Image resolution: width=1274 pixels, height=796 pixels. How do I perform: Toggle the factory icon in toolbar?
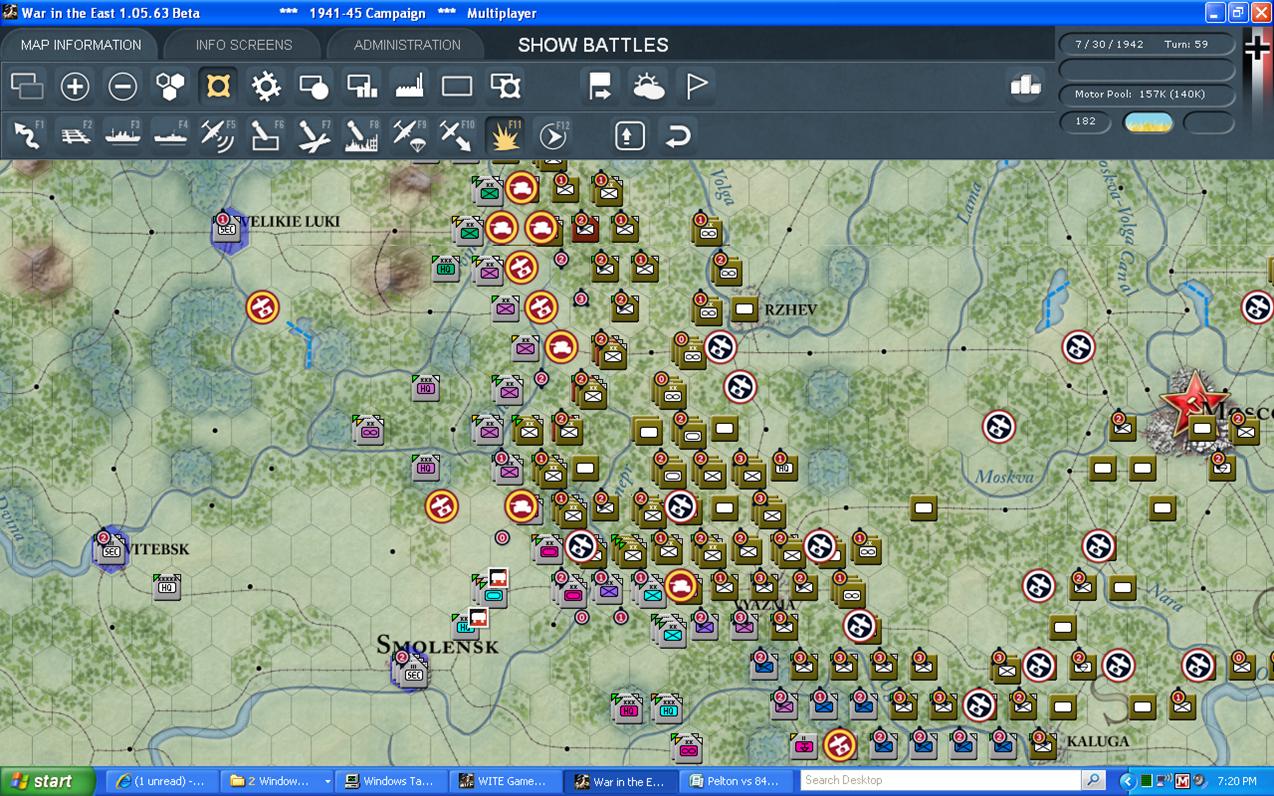pyautogui.click(x=409, y=87)
